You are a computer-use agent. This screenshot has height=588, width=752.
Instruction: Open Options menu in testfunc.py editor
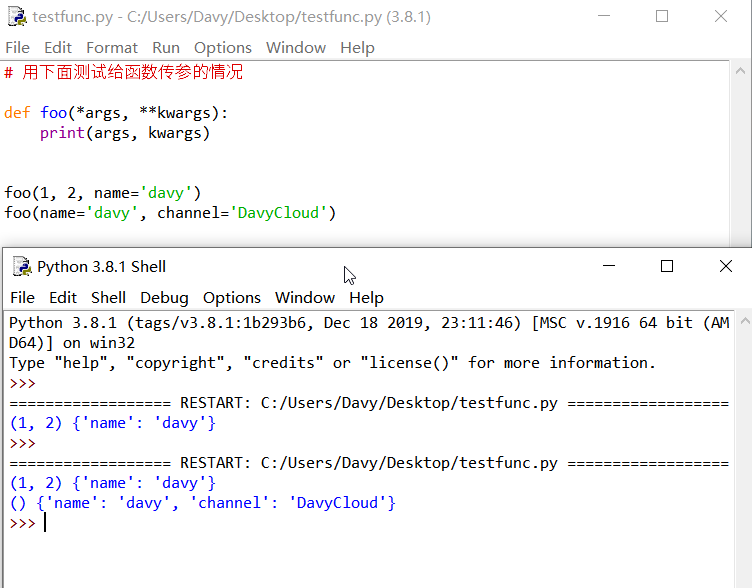(223, 47)
